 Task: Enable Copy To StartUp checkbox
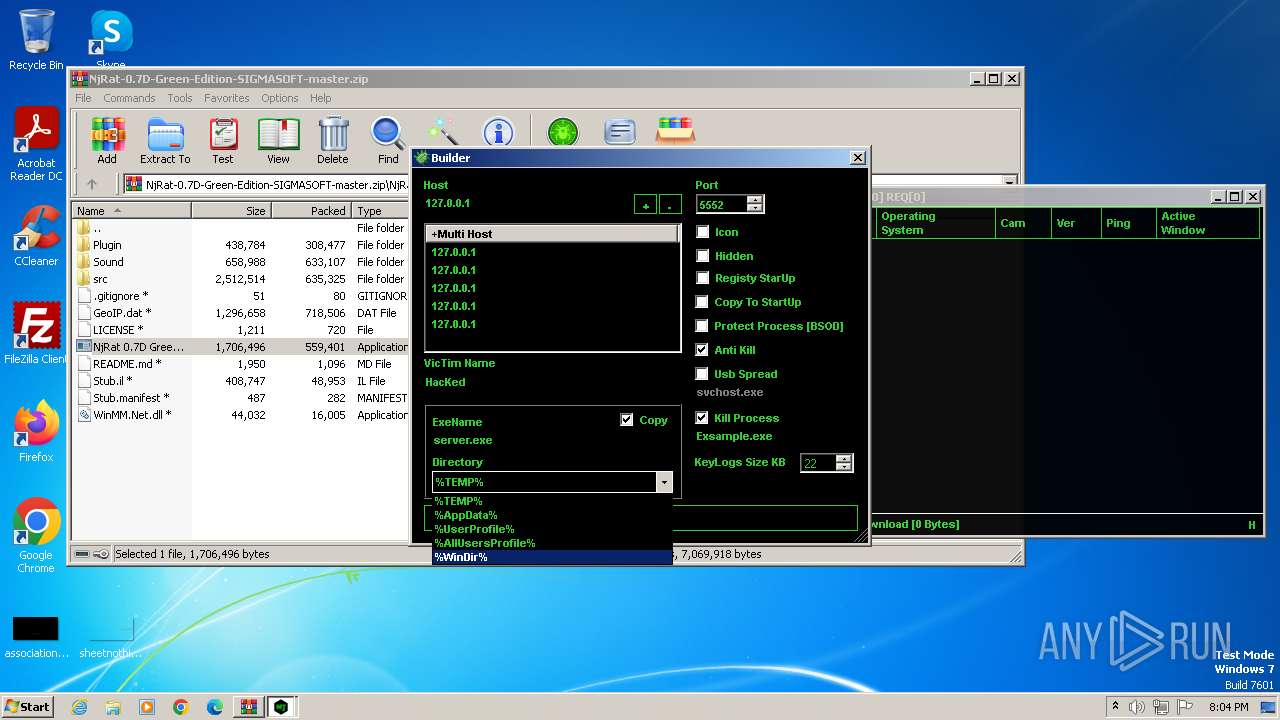pyautogui.click(x=703, y=302)
